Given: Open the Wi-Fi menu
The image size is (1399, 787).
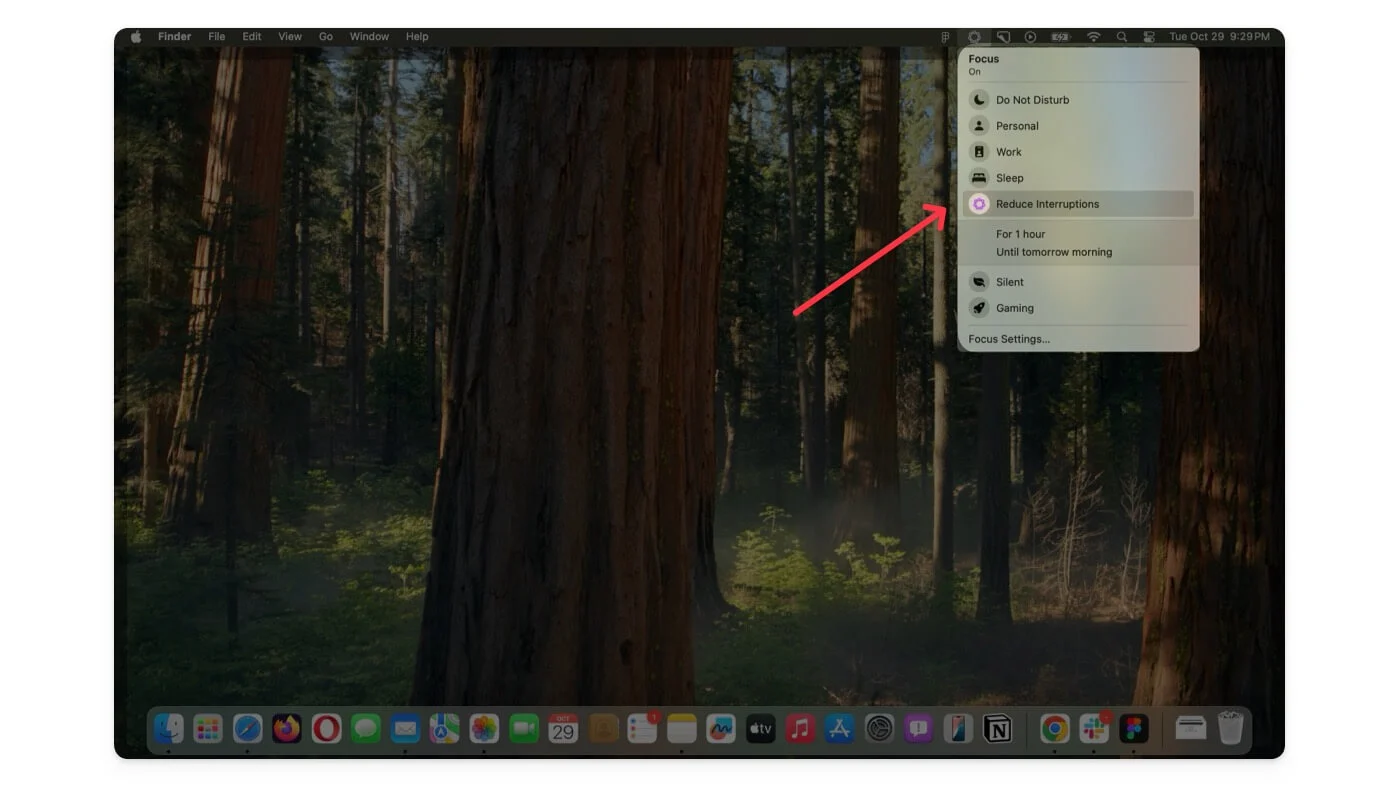Looking at the screenshot, I should pyautogui.click(x=1094, y=37).
